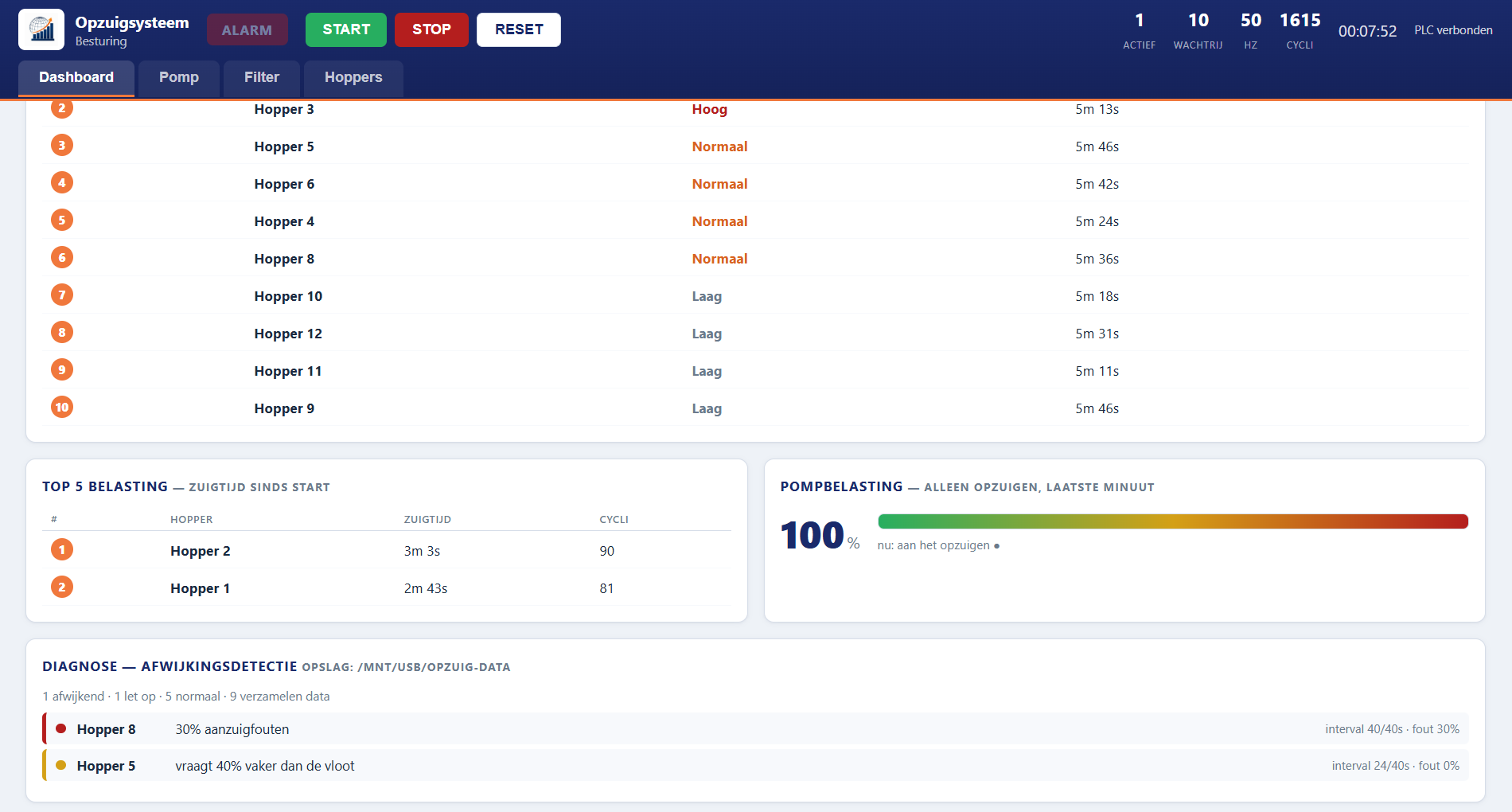Start the system with START button
The width and height of the screenshot is (1512, 812).
346,29
